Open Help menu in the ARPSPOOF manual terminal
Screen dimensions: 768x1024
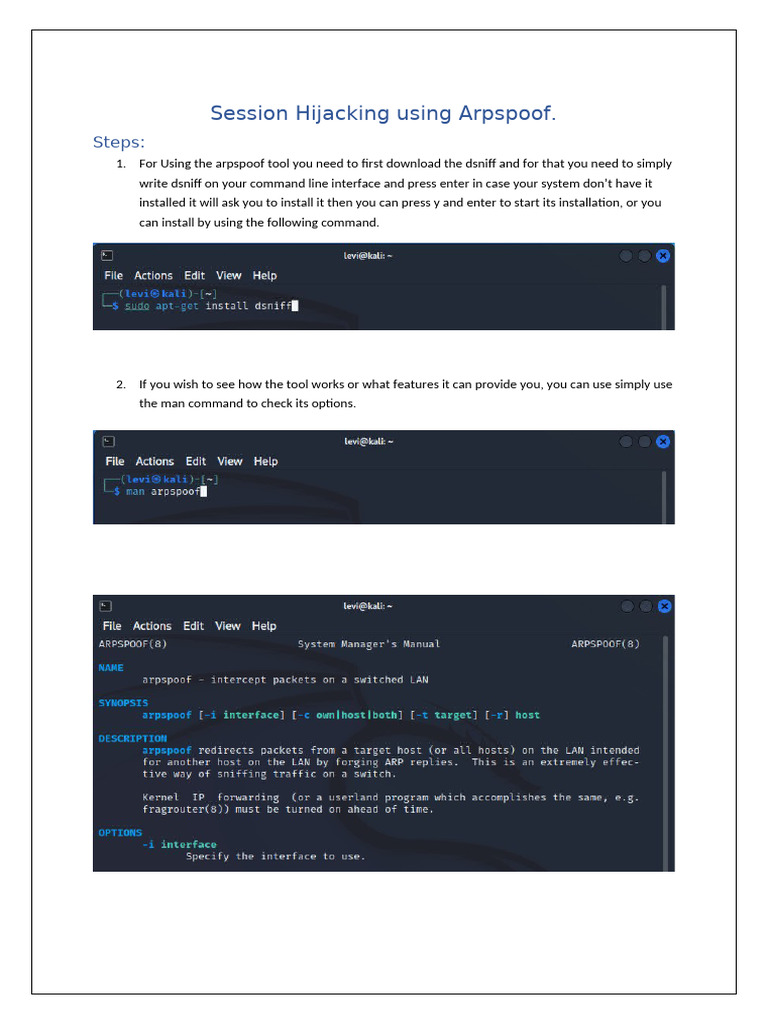pyautogui.click(x=264, y=627)
